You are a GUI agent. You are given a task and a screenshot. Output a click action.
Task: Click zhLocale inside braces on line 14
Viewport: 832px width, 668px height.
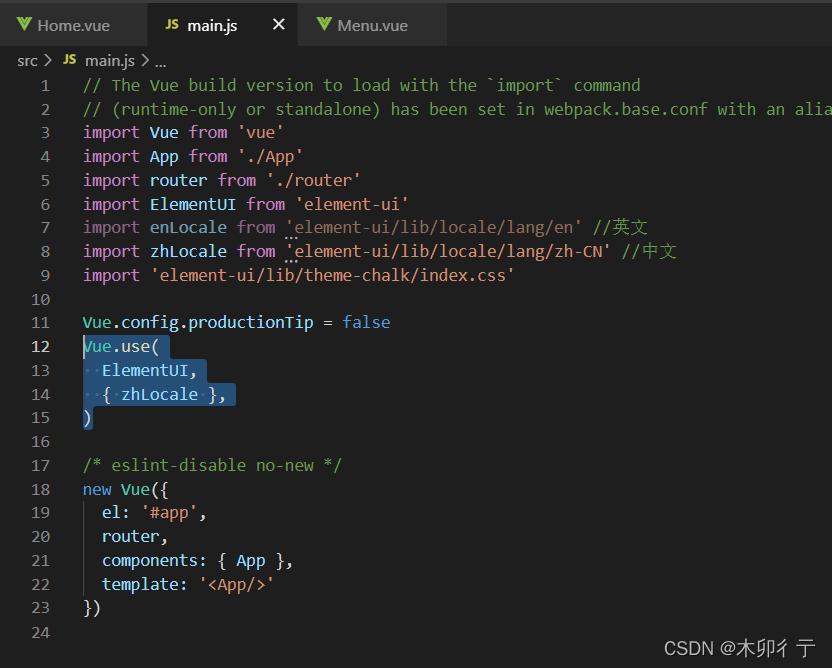click(x=159, y=394)
